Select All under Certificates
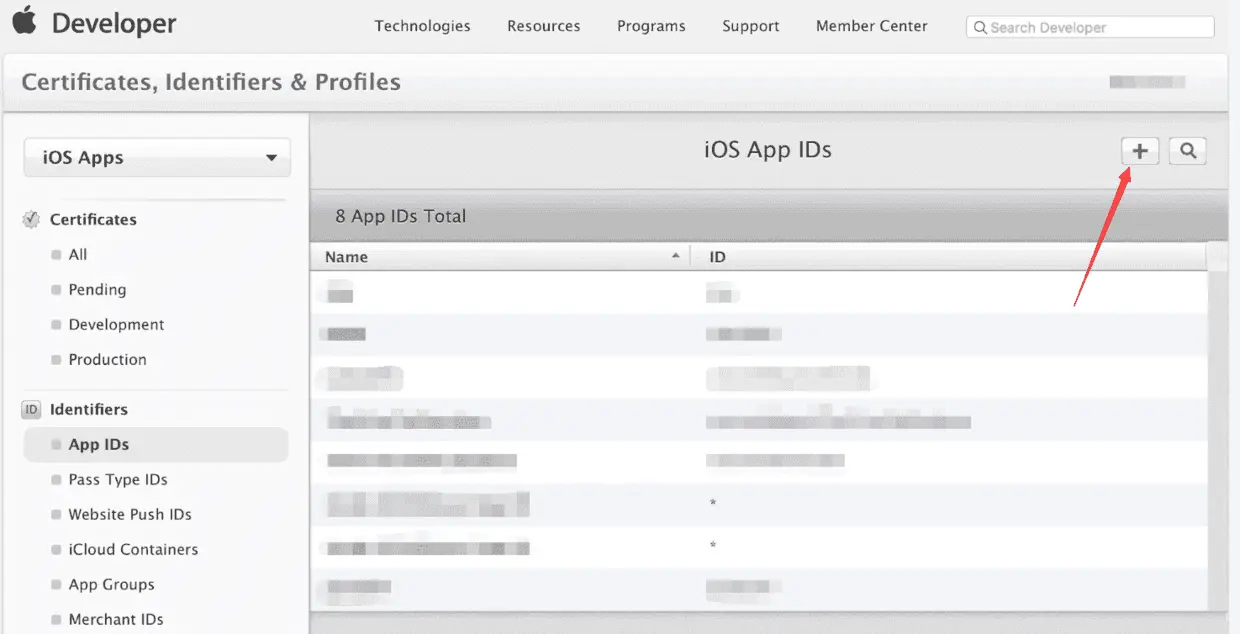 [x=78, y=255]
